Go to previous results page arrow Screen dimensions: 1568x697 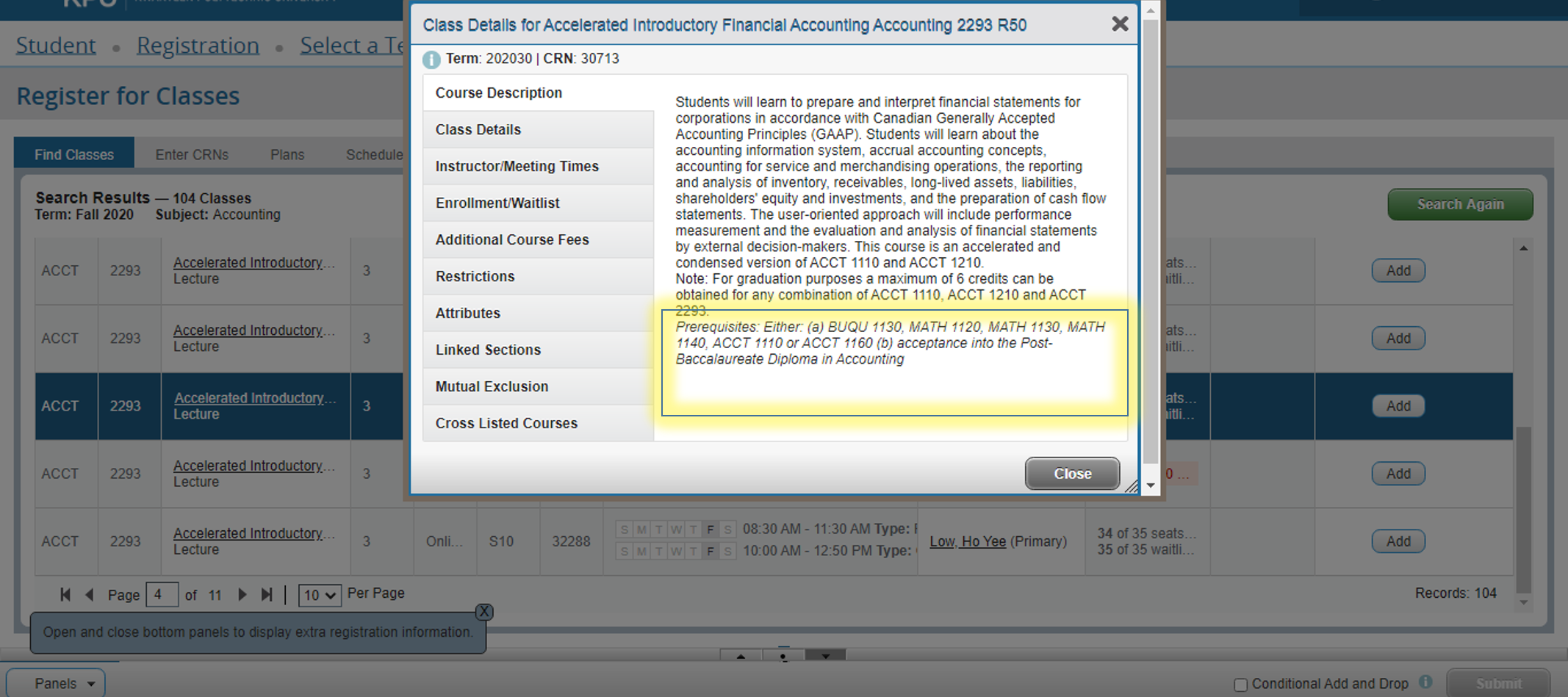pyautogui.click(x=90, y=594)
